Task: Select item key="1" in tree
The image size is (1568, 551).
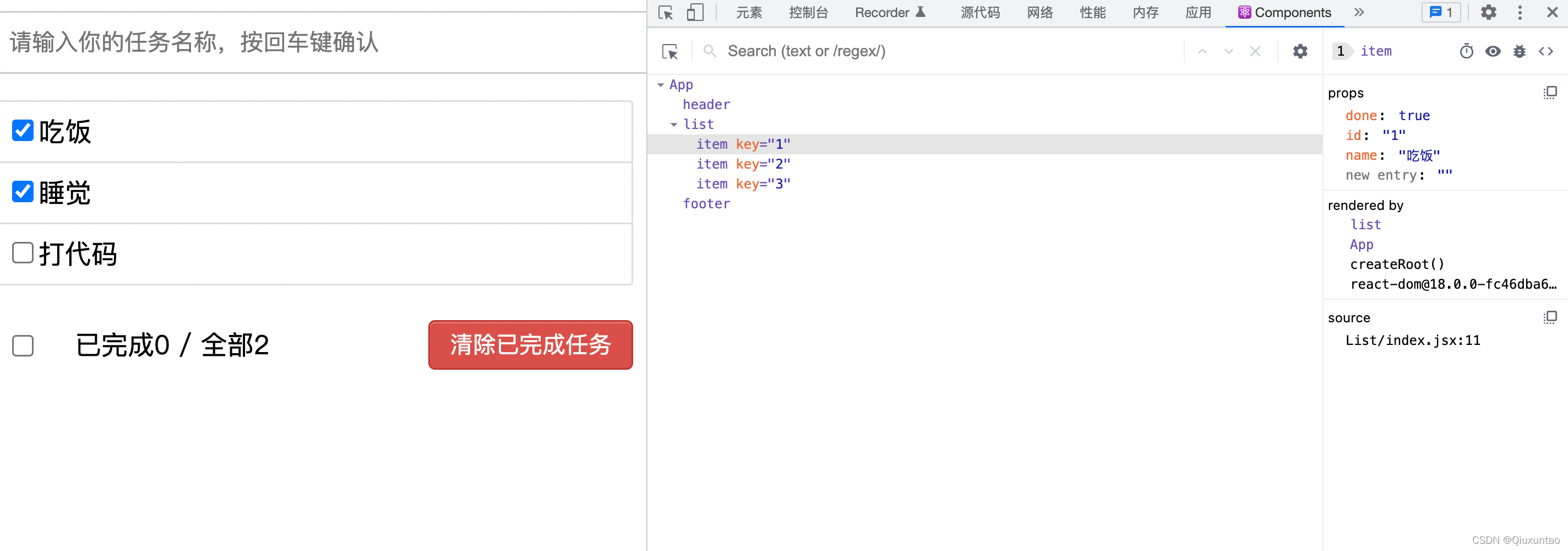Action: (x=985, y=144)
